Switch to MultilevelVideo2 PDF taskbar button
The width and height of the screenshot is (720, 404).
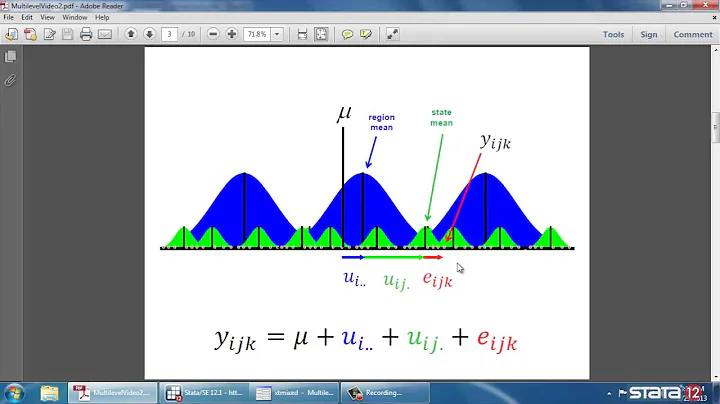[x=112, y=393]
